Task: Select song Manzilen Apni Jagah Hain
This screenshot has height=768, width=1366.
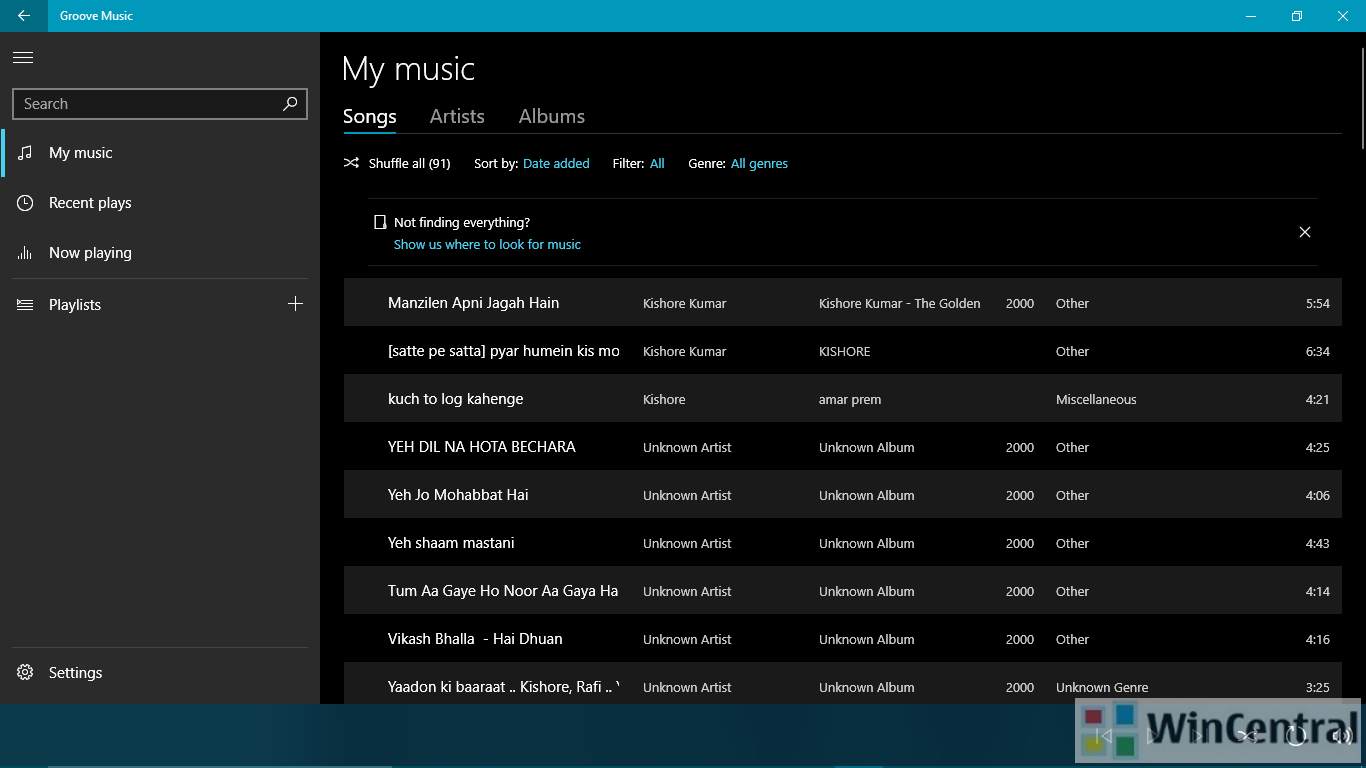Action: (x=473, y=303)
